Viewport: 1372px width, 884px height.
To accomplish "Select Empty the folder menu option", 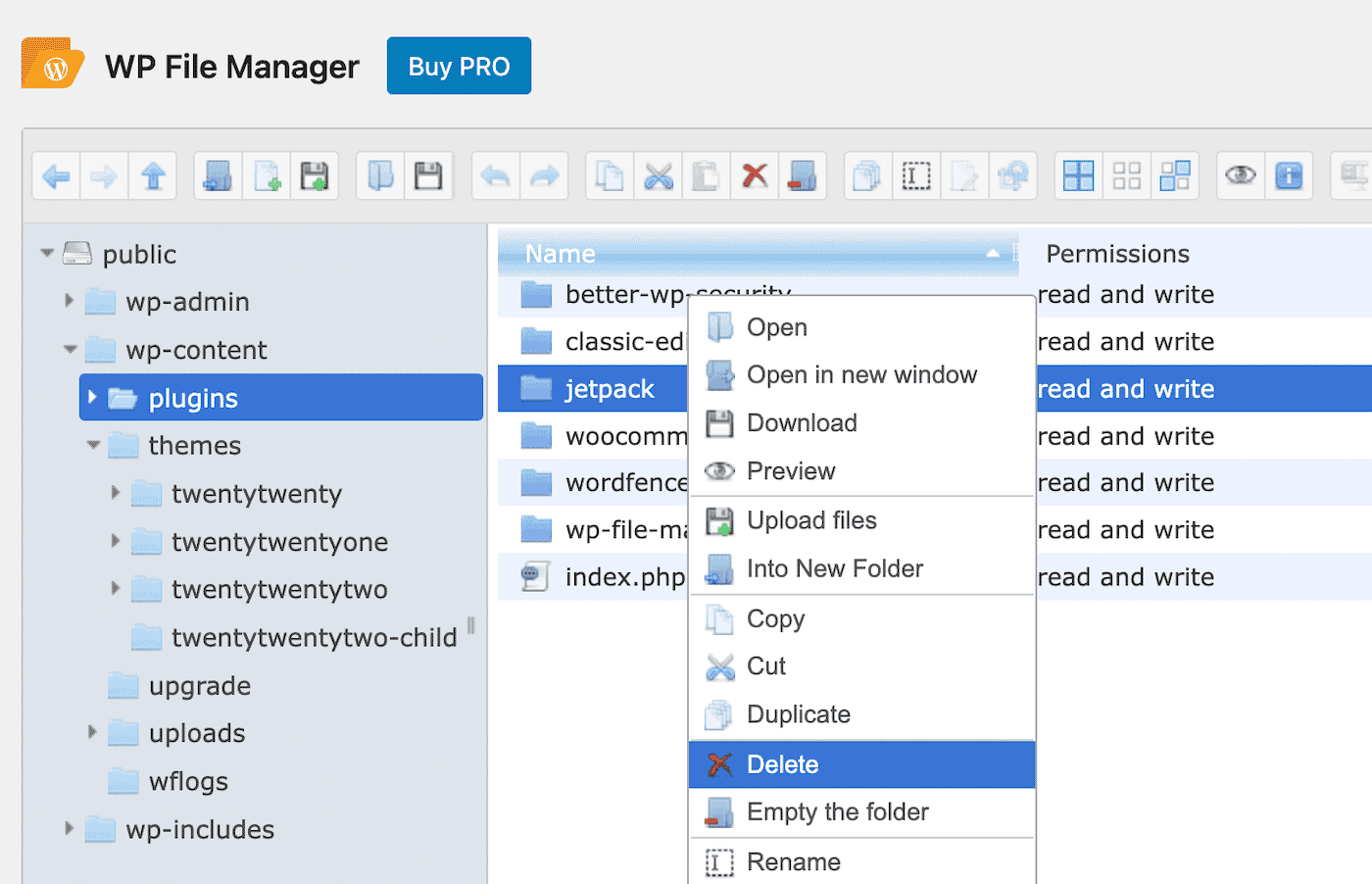I will click(837, 811).
